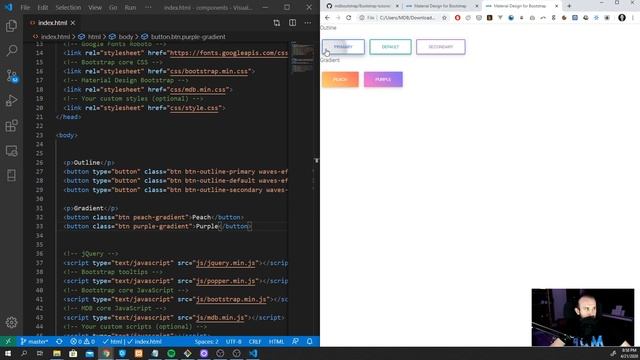Open the Remote Explorer icon in activity bar
The image size is (640, 360).
pyautogui.click(x=11, y=151)
